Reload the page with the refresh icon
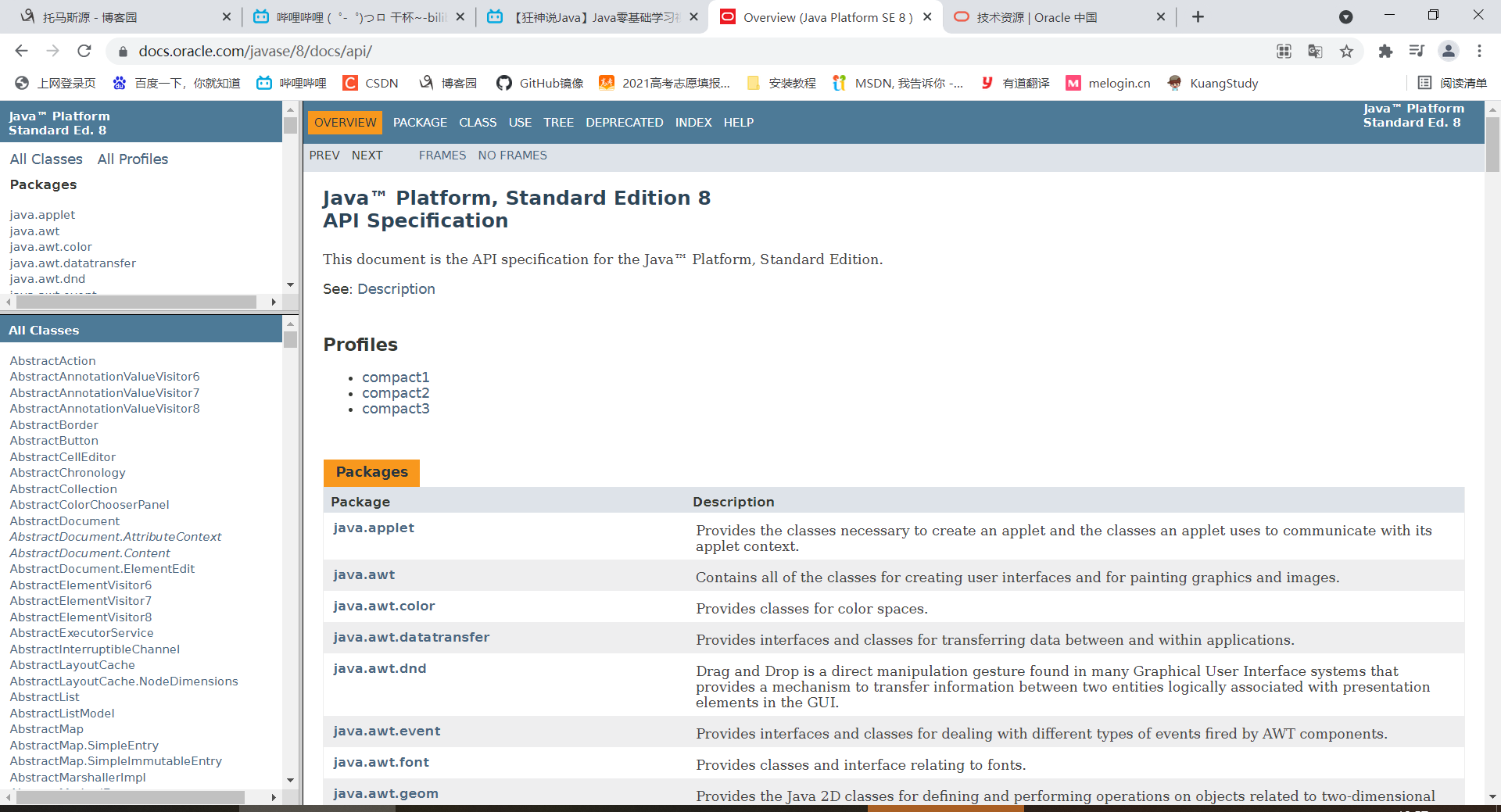This screenshot has width=1501, height=812. click(x=84, y=51)
